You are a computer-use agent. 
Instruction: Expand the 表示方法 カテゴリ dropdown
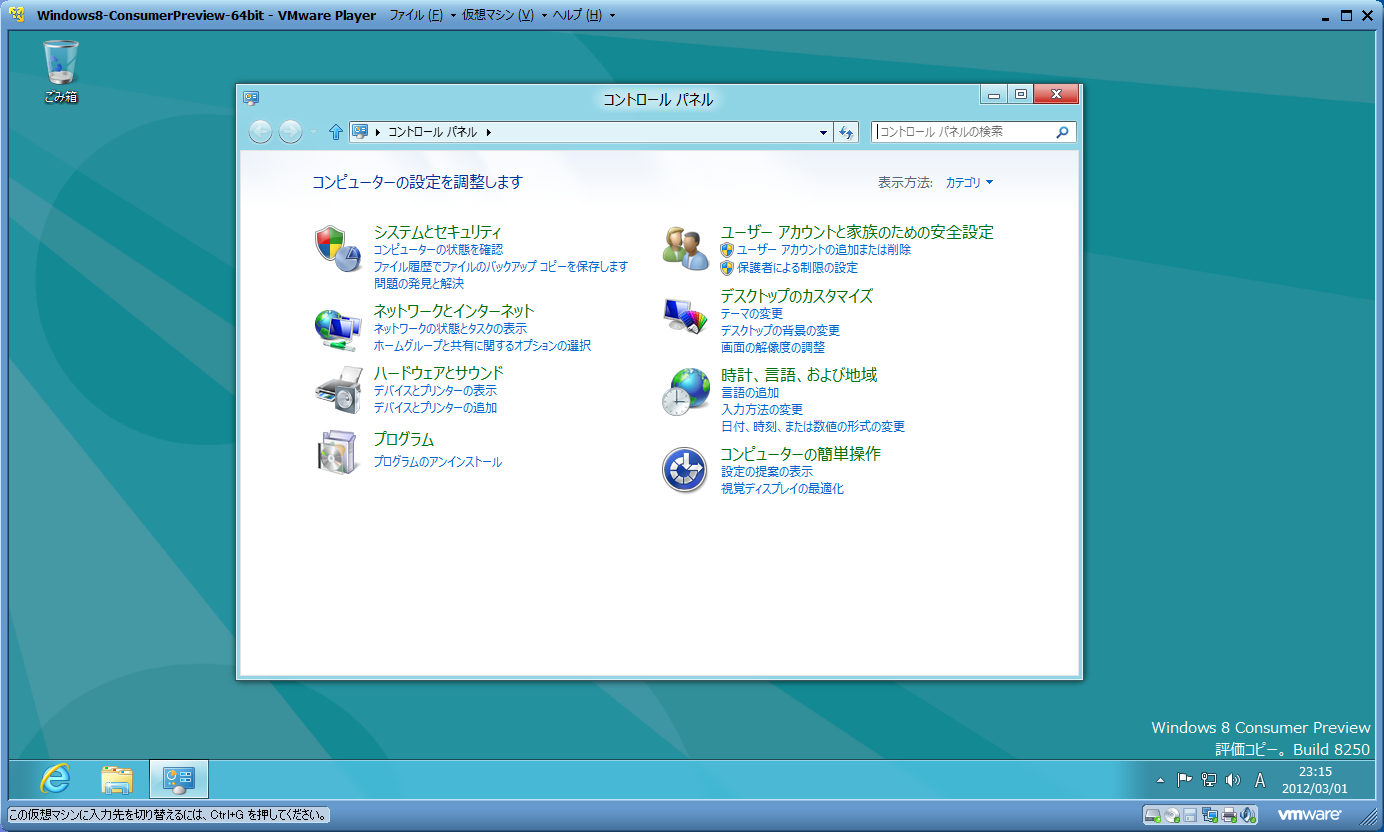click(x=969, y=182)
